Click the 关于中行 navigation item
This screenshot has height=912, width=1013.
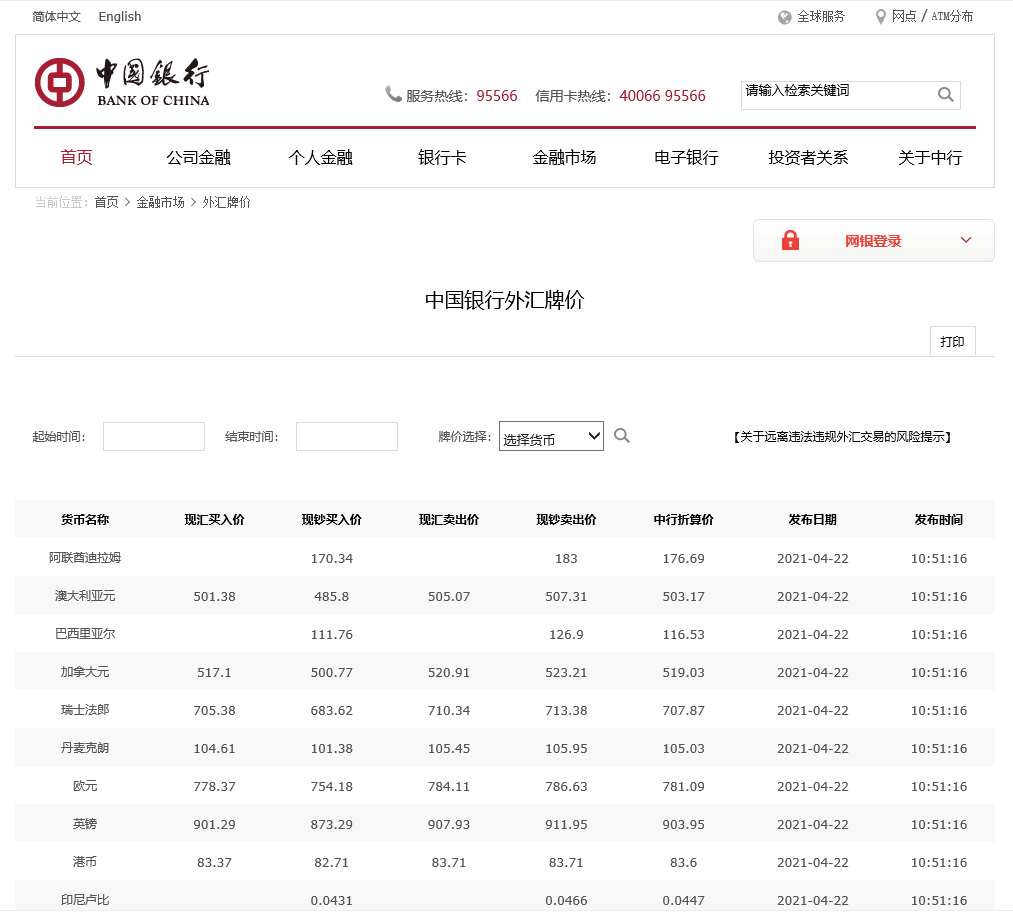(929, 157)
